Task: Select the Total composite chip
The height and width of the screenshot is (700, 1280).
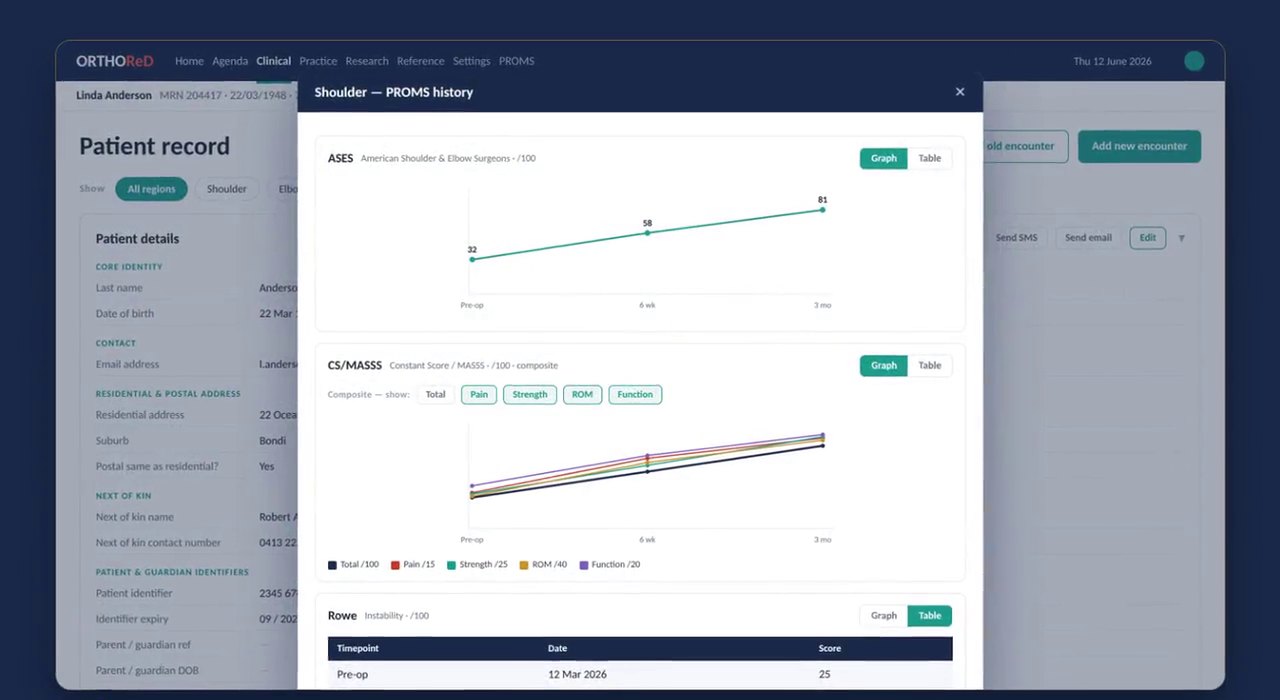Action: 435,394
